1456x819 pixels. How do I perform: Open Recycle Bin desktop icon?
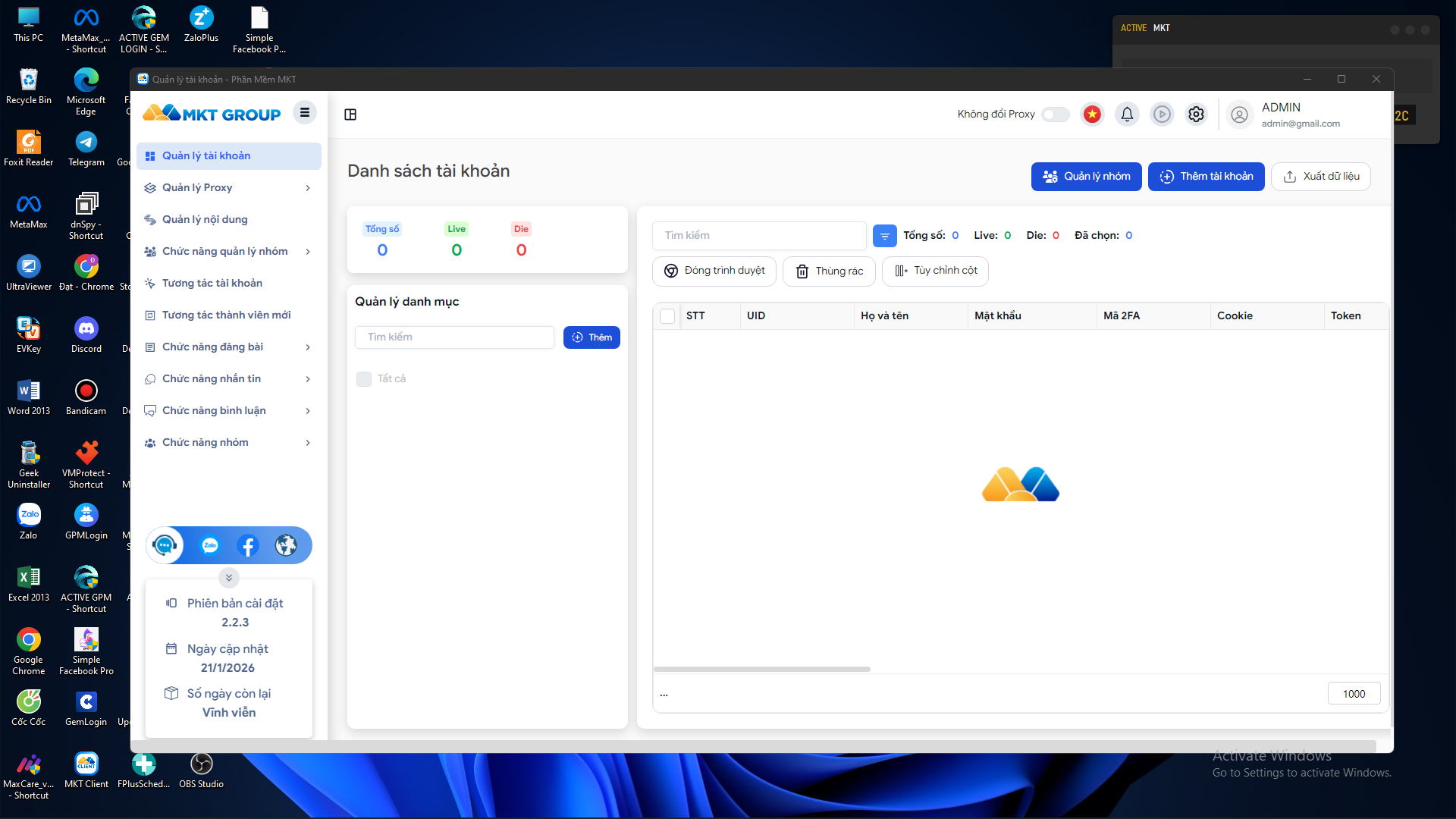coord(28,86)
